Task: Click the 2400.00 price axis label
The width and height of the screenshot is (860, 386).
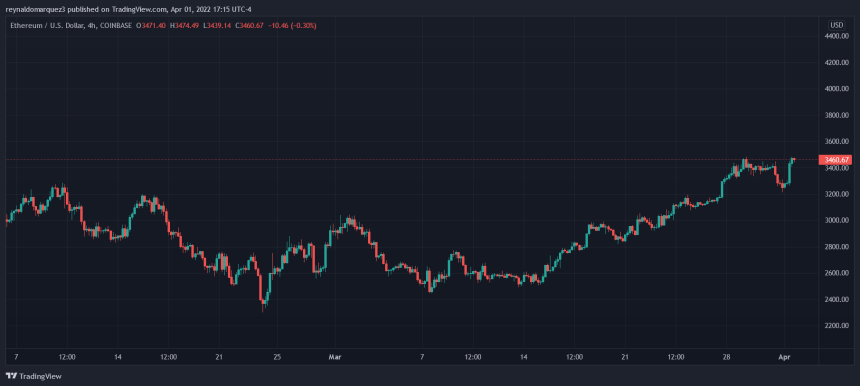Action: point(836,299)
